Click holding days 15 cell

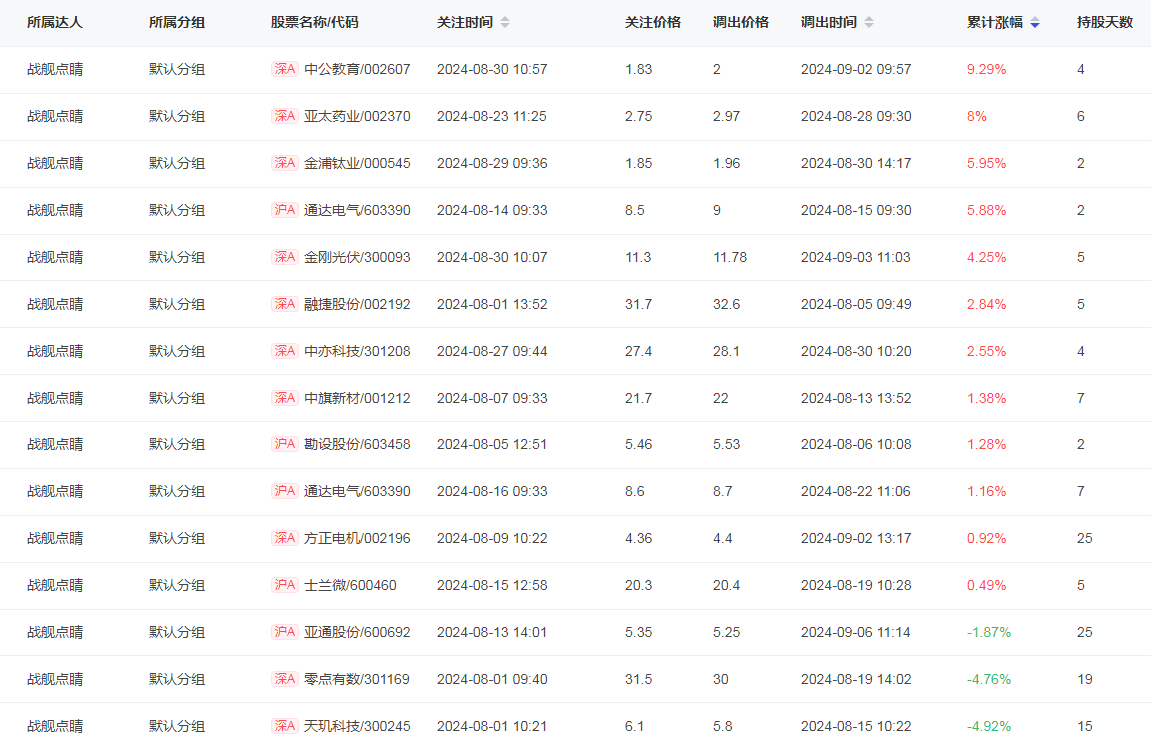point(1084,726)
